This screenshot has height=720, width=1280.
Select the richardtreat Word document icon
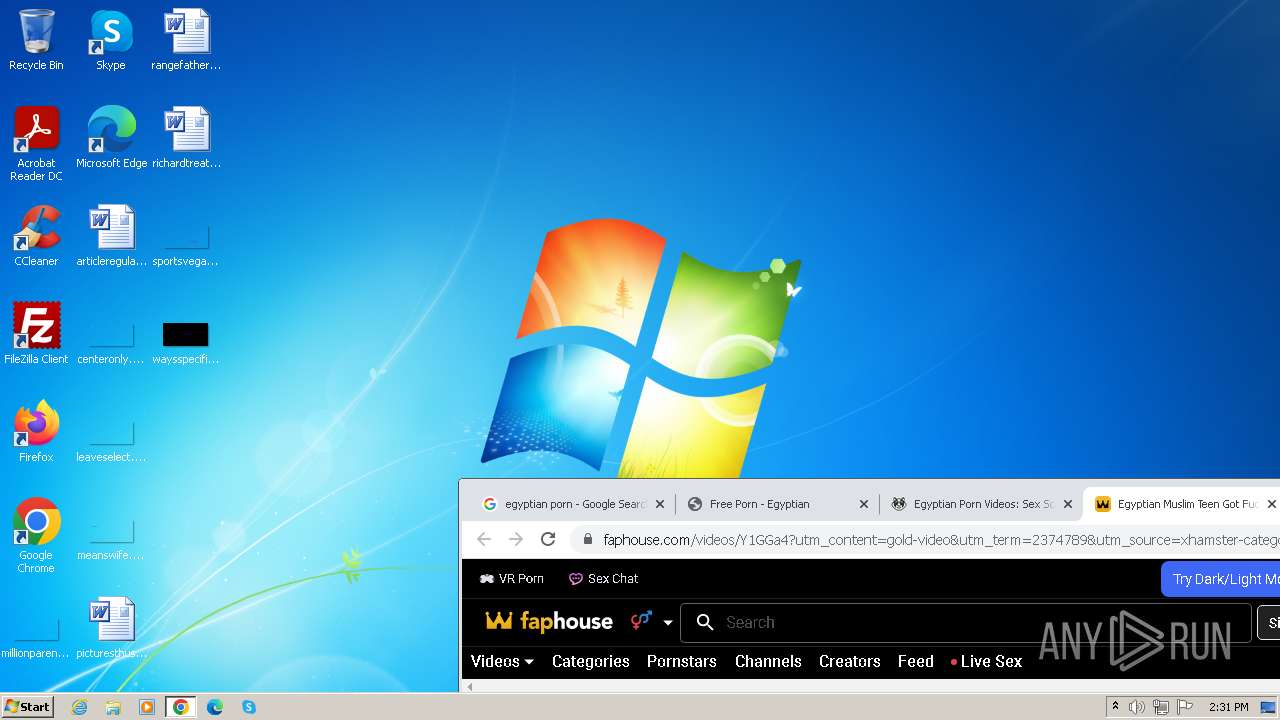coord(186,138)
